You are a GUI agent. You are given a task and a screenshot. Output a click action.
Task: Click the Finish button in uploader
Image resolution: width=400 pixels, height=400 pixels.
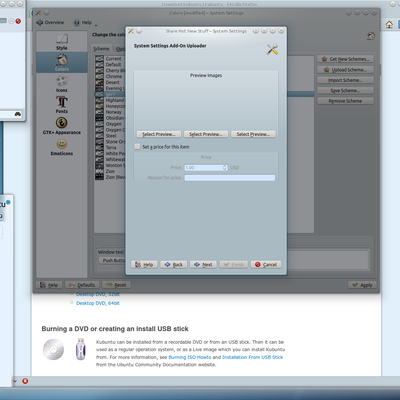[x=234, y=264]
